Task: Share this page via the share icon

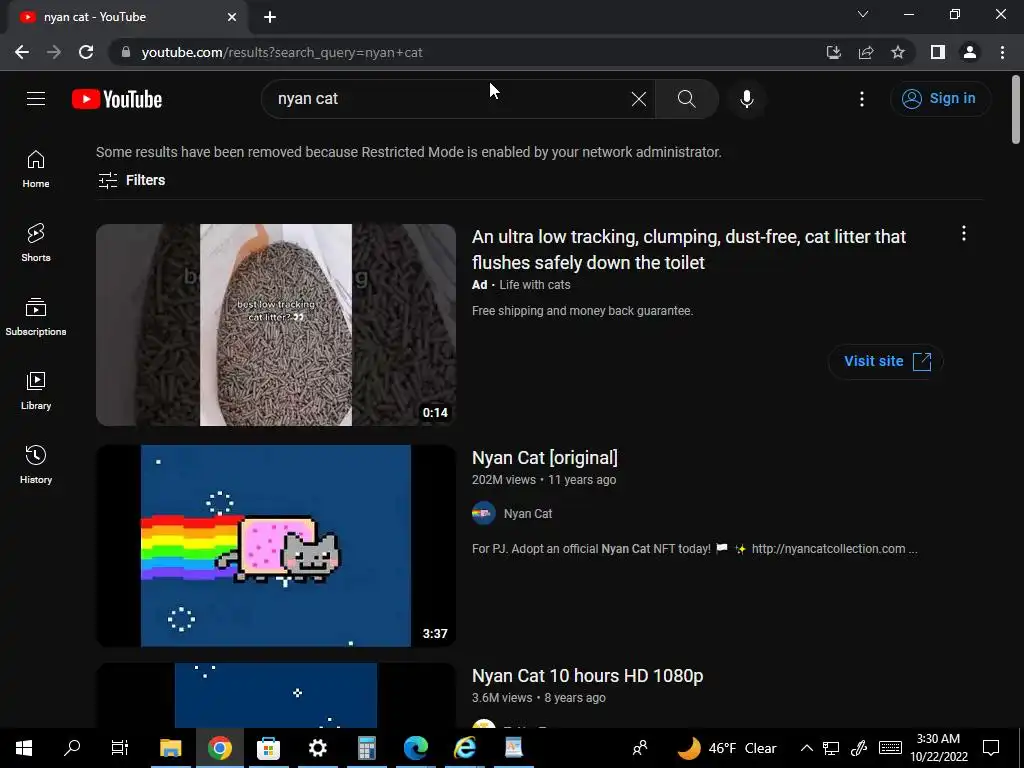Action: click(866, 52)
